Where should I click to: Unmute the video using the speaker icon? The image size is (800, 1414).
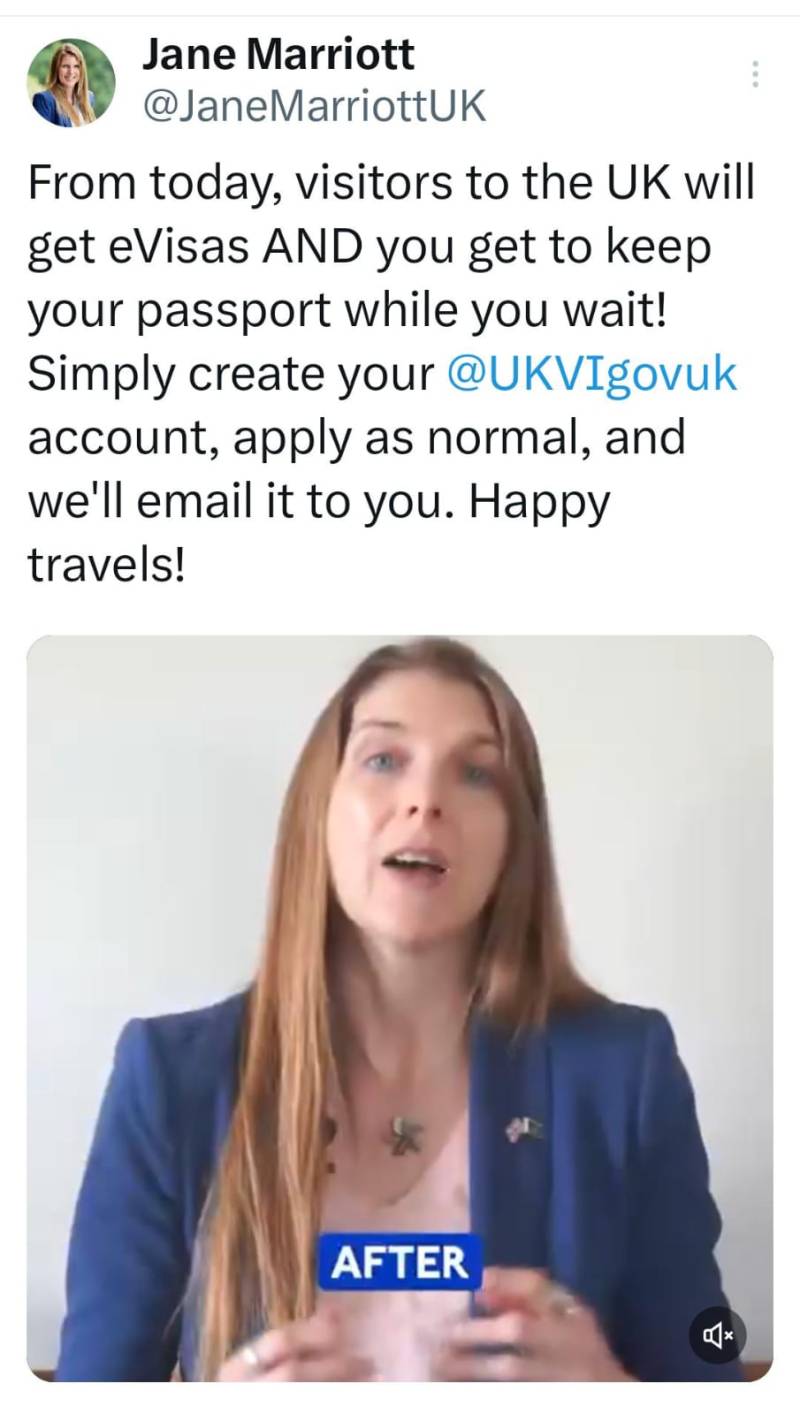(718, 1334)
